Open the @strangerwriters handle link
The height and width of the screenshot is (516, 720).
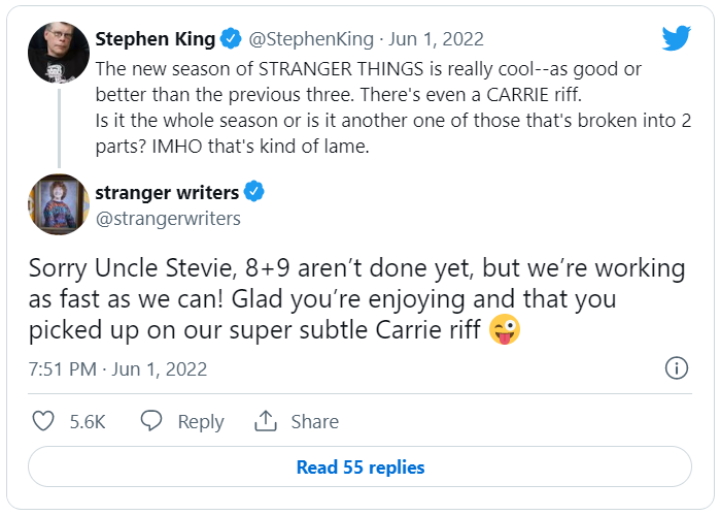click(168, 218)
